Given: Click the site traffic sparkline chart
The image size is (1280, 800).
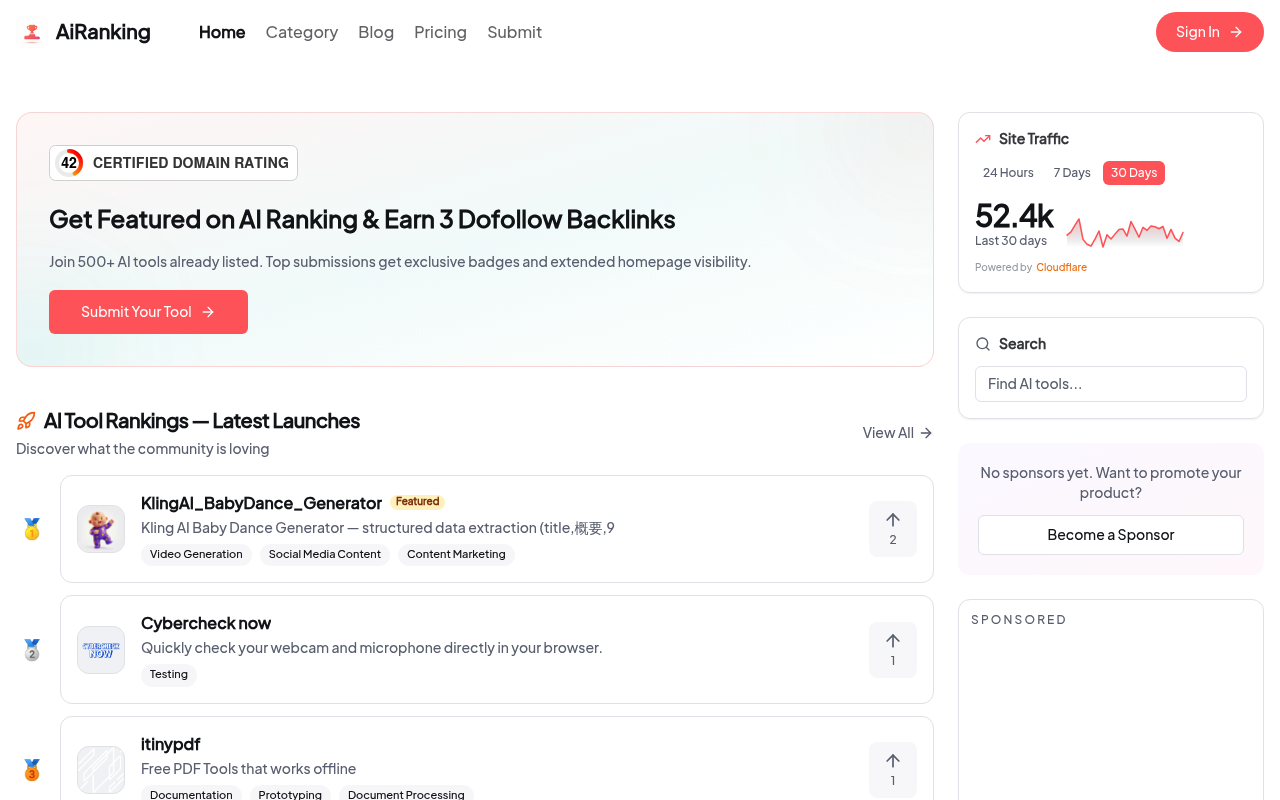Looking at the screenshot, I should tap(1125, 233).
